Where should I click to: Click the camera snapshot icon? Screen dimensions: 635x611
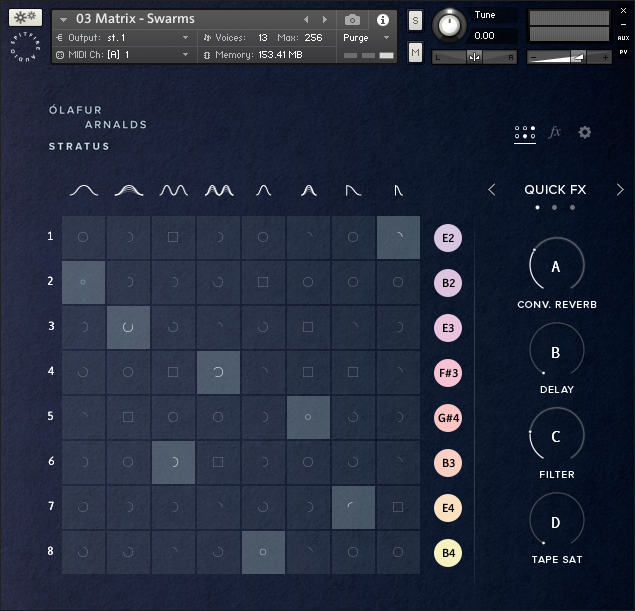(352, 19)
